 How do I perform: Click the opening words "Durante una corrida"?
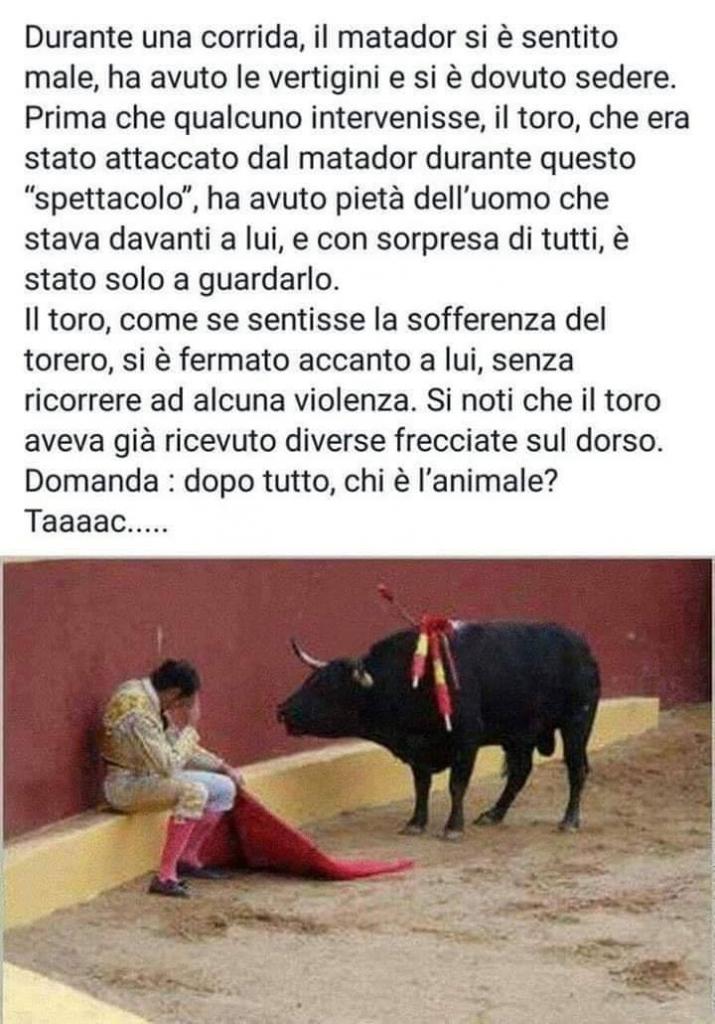(x=164, y=37)
